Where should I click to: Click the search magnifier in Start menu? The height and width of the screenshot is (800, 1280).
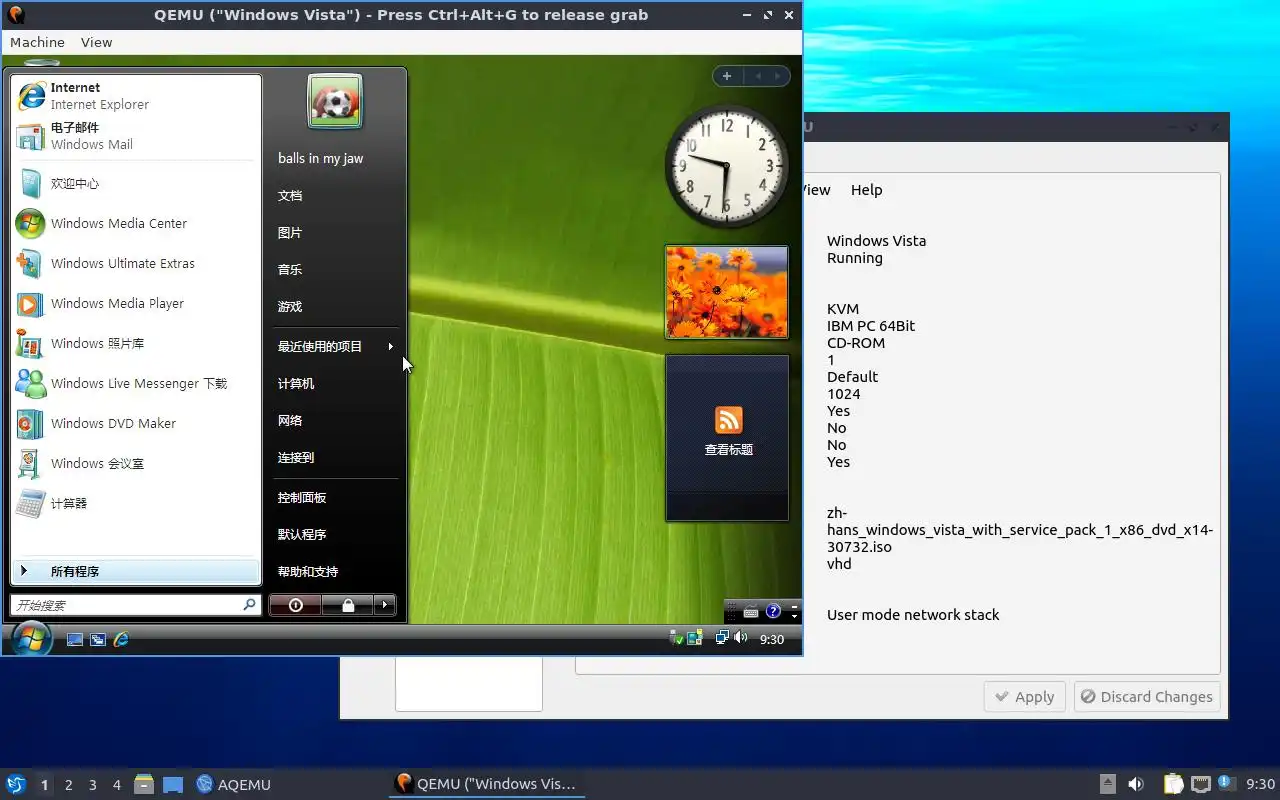pos(249,605)
